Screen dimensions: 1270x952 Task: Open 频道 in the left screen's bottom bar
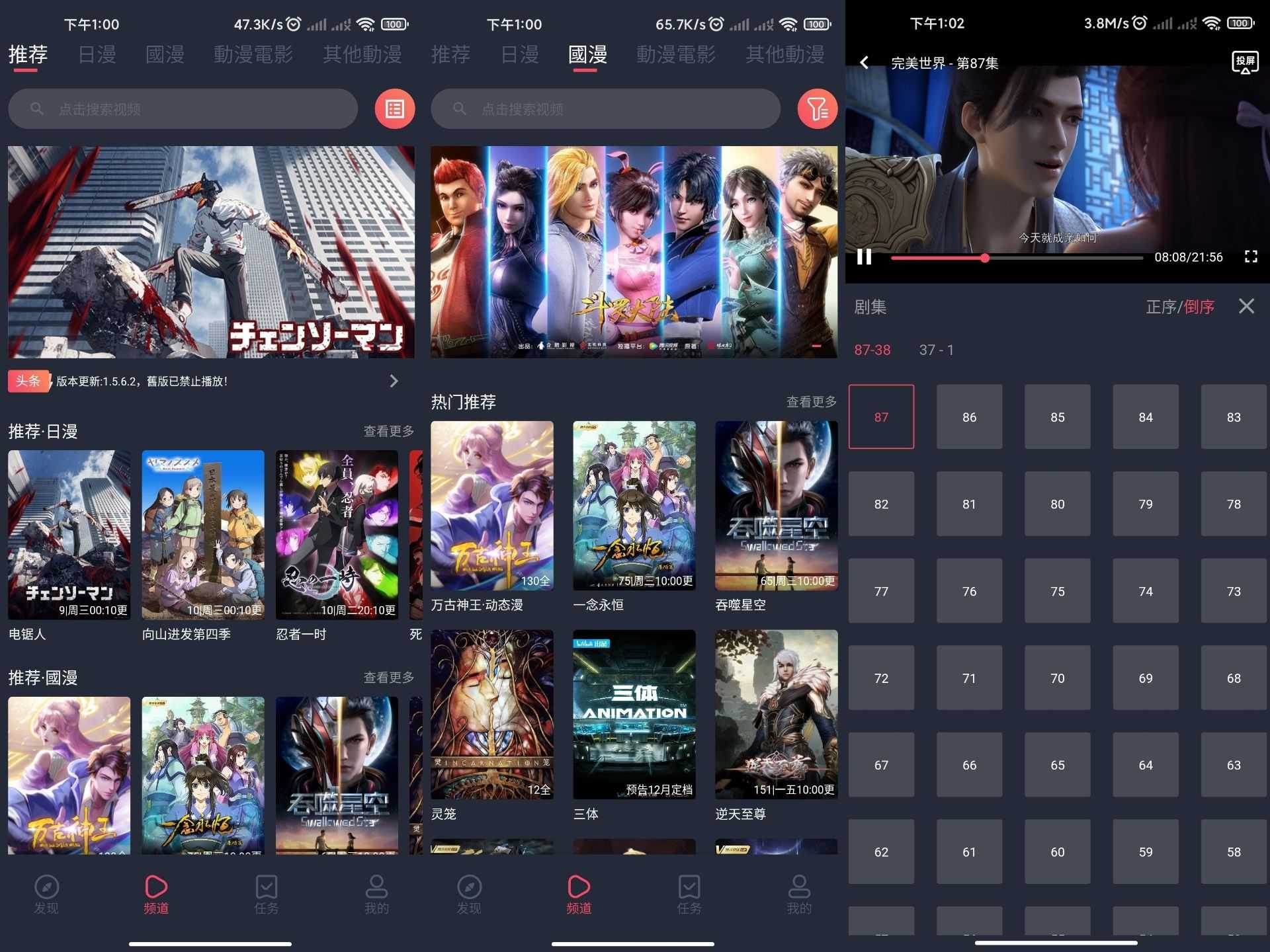(x=156, y=895)
